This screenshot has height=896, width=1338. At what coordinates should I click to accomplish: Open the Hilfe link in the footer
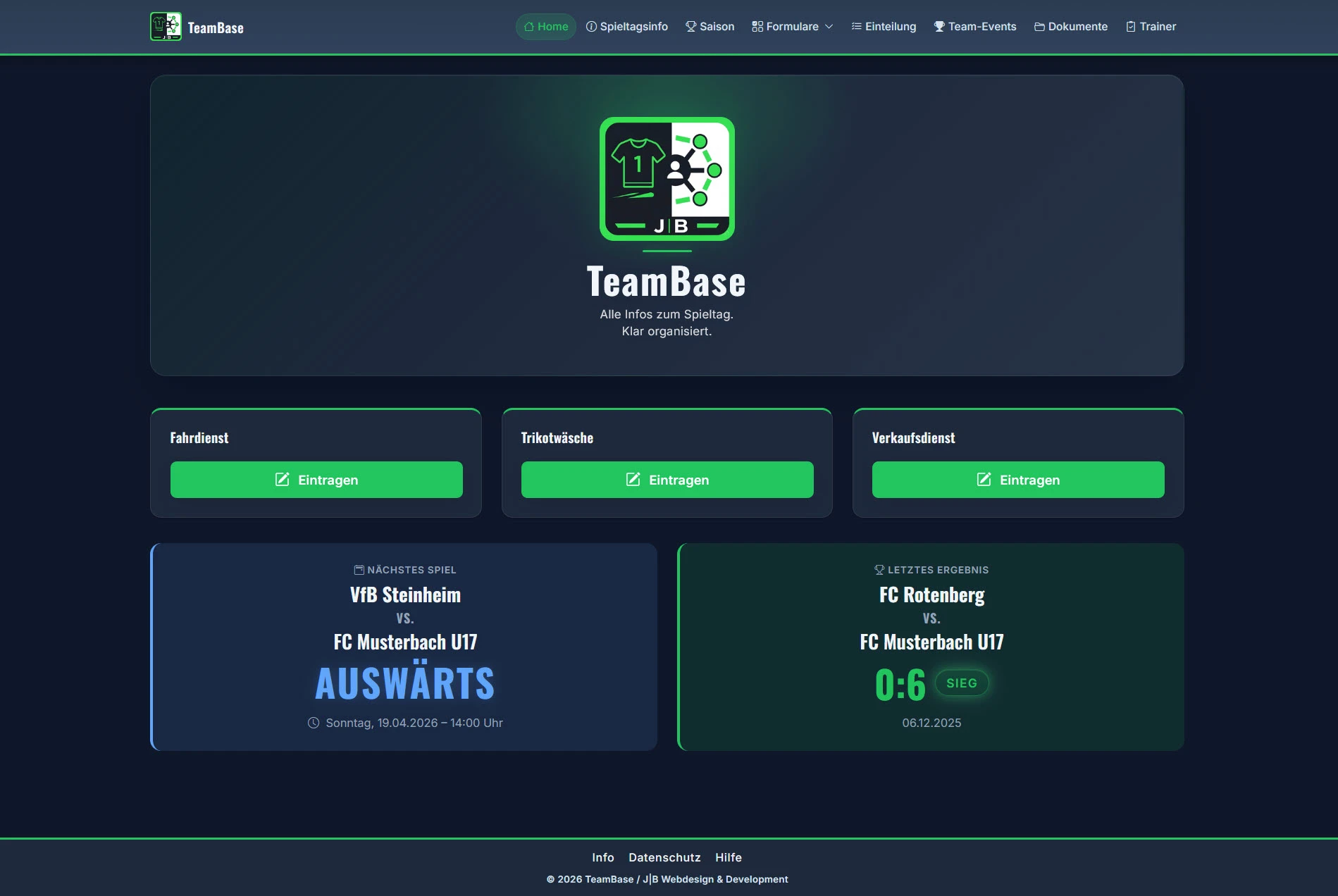(729, 857)
